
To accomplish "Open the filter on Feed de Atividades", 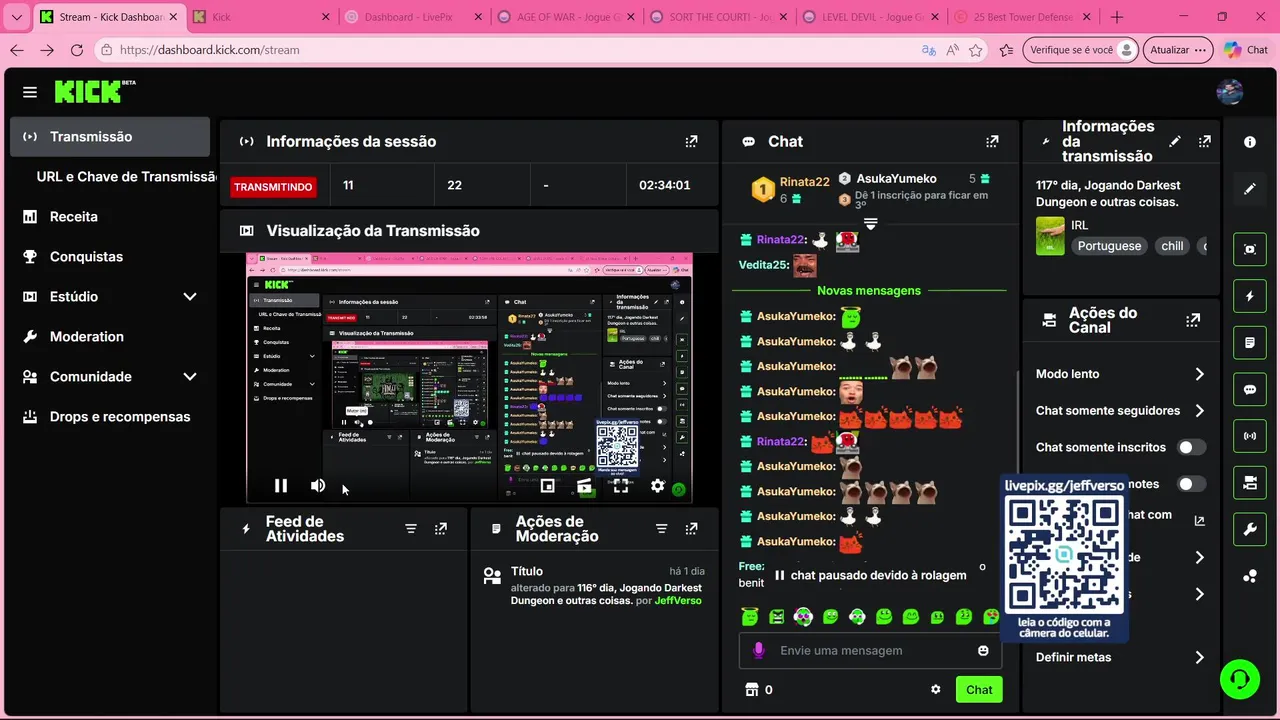I will point(411,529).
